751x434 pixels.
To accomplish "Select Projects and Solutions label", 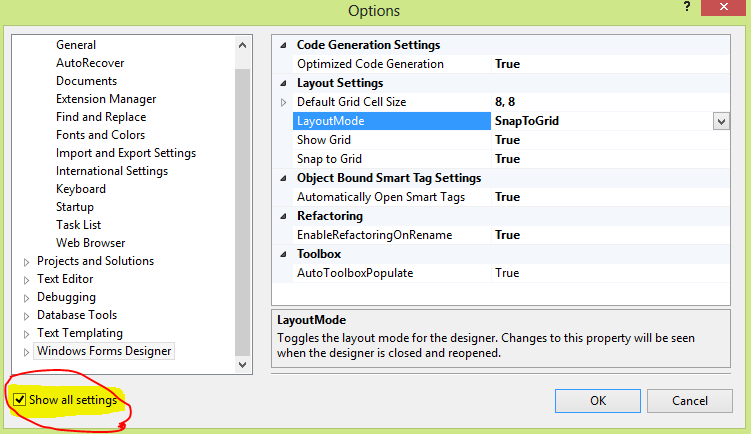I will point(95,261).
